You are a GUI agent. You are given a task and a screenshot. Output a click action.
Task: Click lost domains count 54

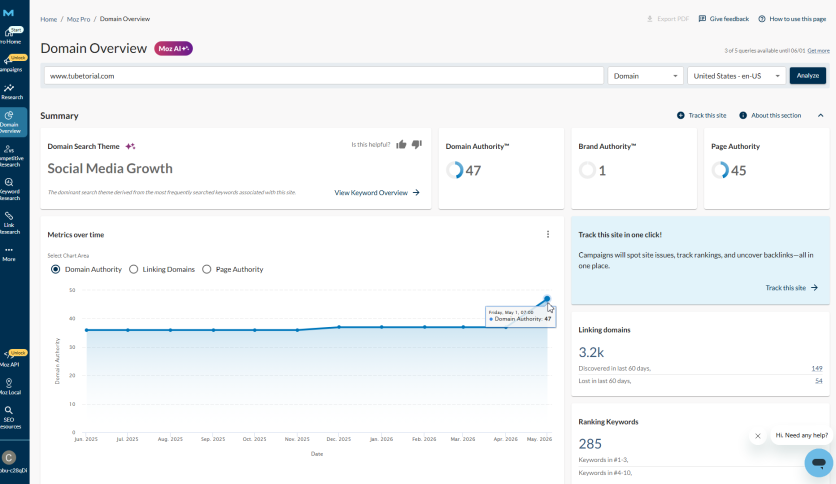(819, 381)
